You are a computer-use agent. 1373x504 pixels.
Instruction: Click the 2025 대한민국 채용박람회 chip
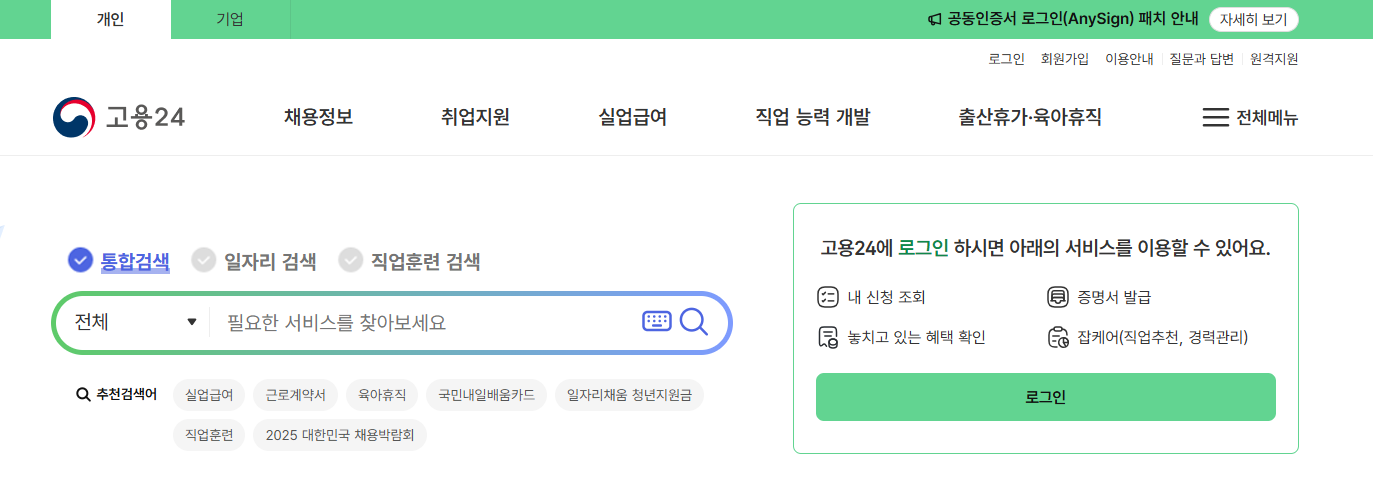pyautogui.click(x=340, y=435)
